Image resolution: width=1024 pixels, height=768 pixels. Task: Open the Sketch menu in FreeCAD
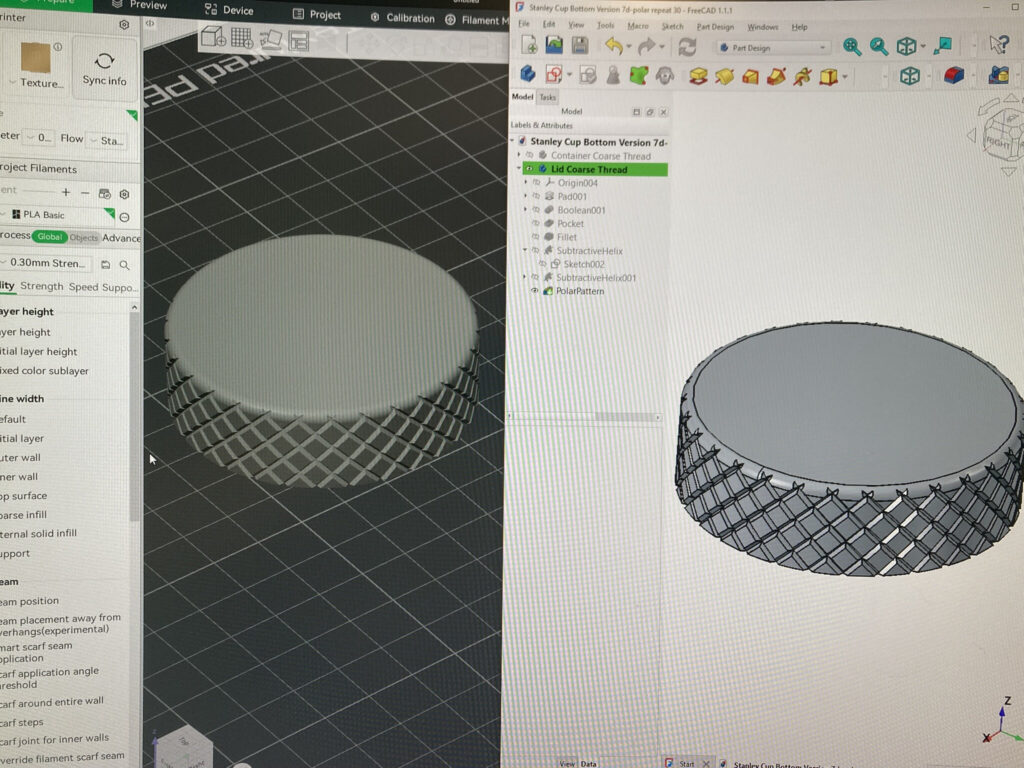point(672,26)
